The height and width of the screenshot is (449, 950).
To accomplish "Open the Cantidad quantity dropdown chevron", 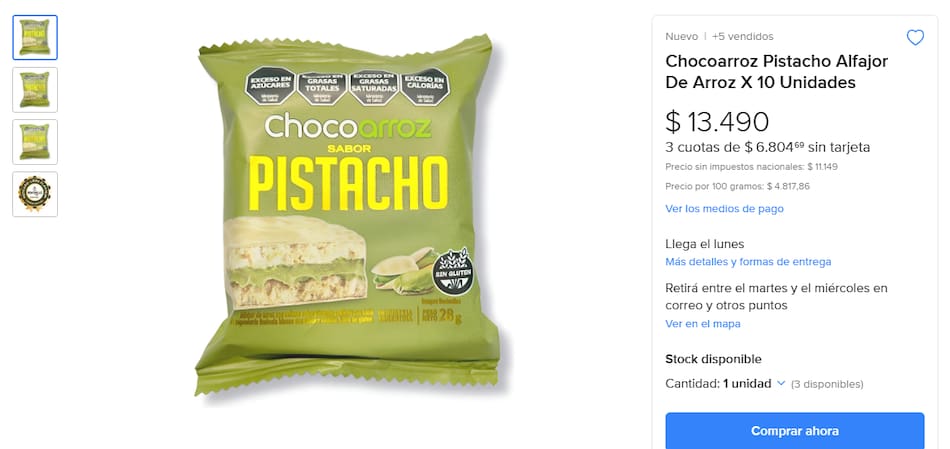I will point(781,384).
